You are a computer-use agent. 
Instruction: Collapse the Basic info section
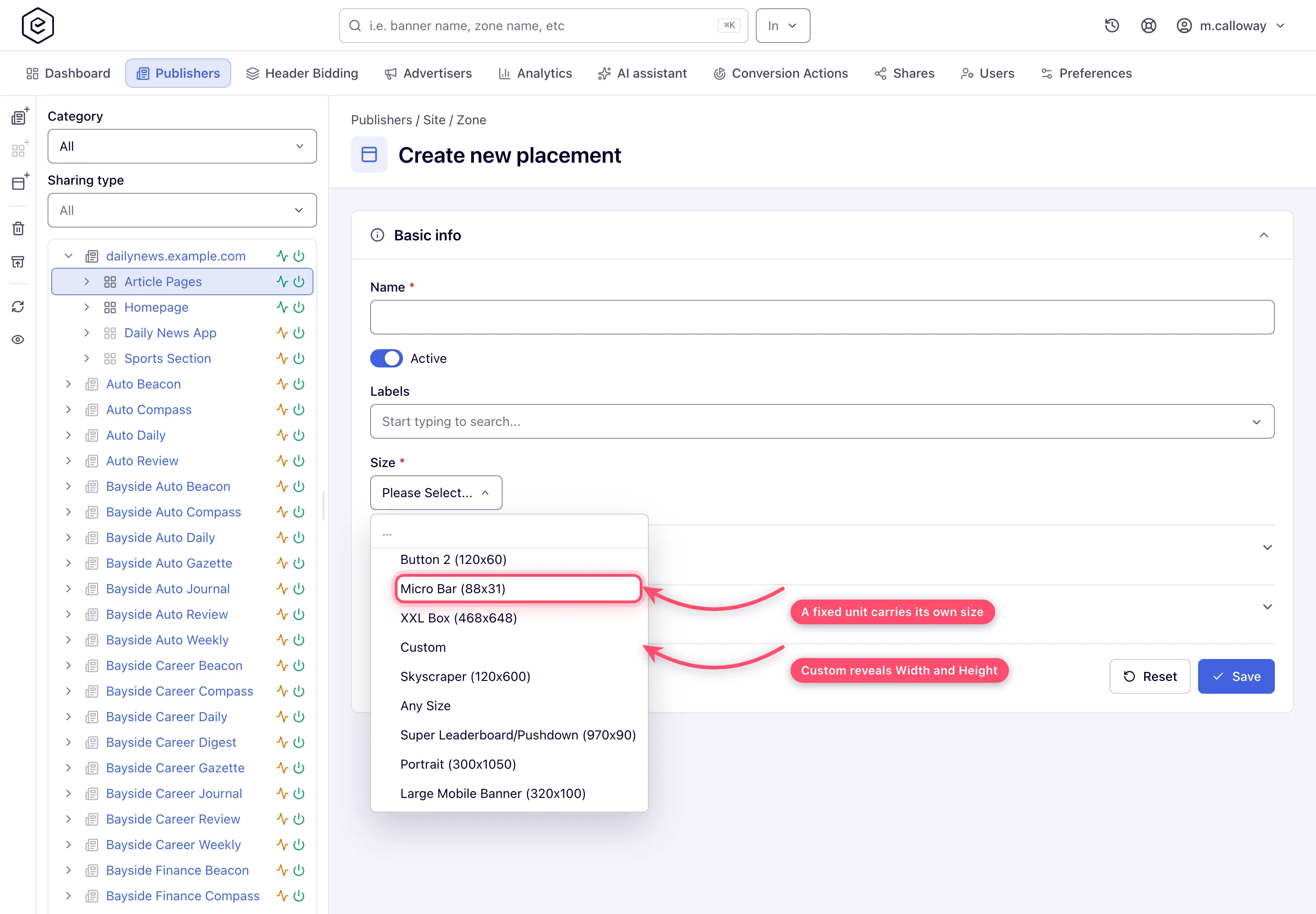pyautogui.click(x=1263, y=235)
